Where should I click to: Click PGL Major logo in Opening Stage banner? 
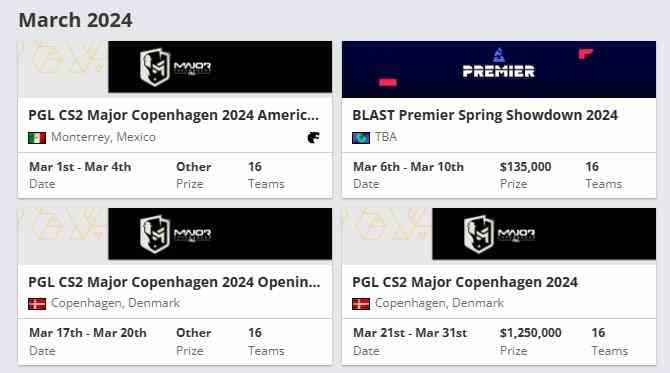click(x=176, y=234)
